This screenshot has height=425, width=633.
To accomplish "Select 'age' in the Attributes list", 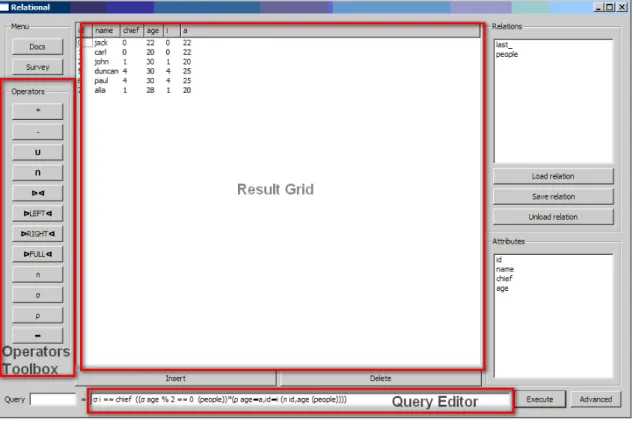I will (x=502, y=289).
